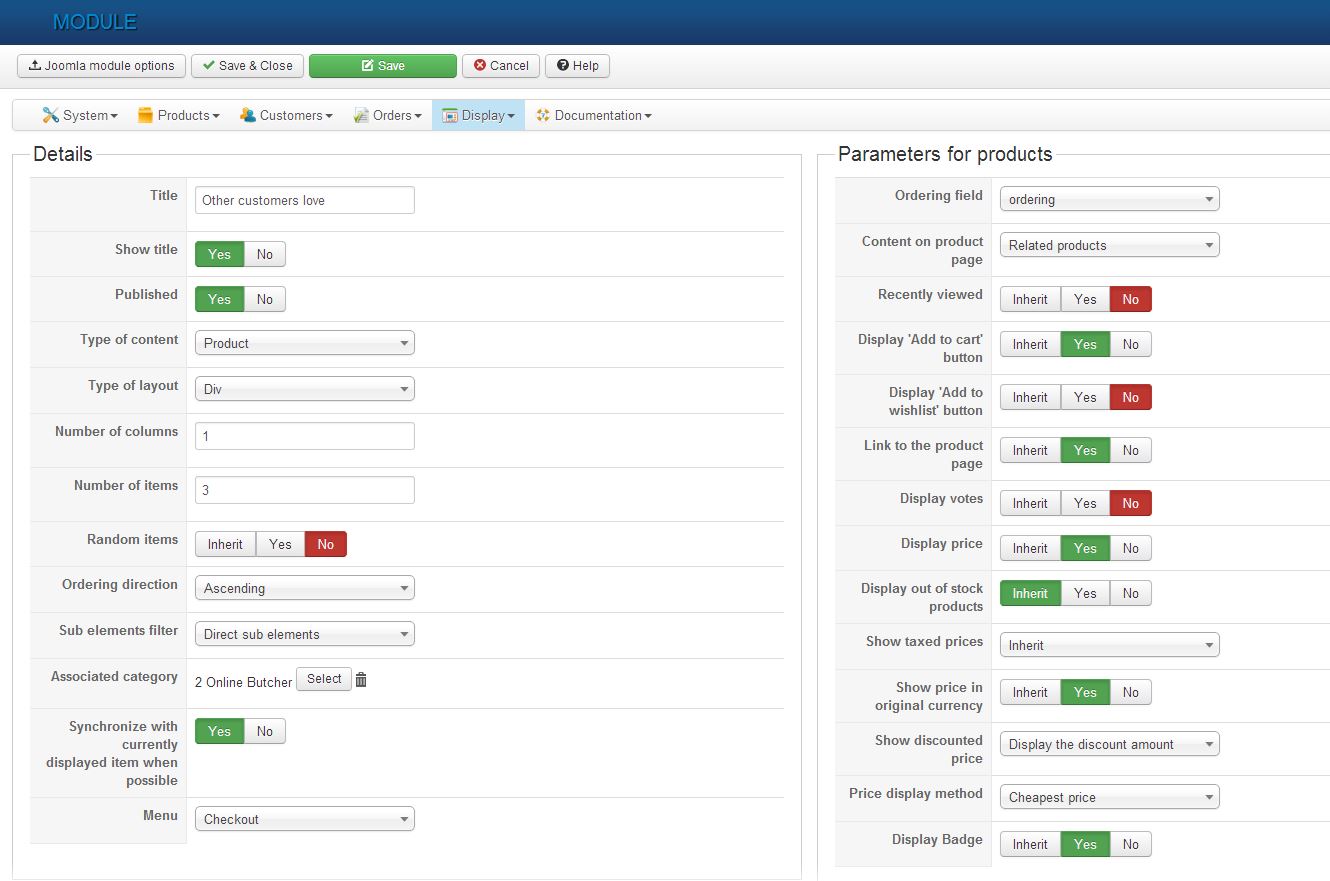
Task: Set Show price in original currency to Inherit
Action: [x=1030, y=692]
